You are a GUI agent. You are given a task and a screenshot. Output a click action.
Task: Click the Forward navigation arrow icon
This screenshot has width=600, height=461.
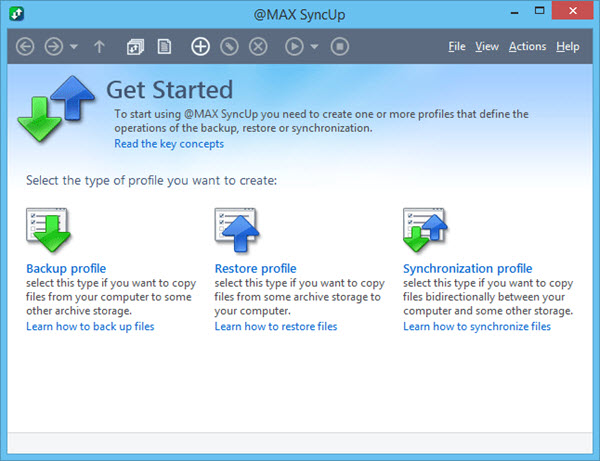54,47
